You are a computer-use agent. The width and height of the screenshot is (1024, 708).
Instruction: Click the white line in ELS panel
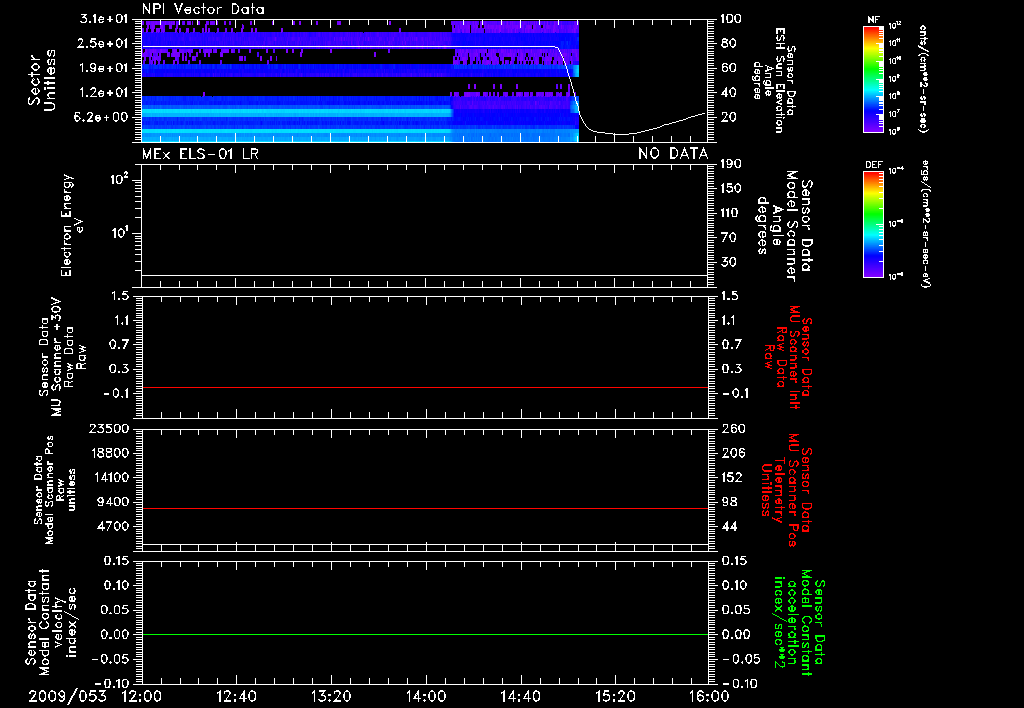424,275
